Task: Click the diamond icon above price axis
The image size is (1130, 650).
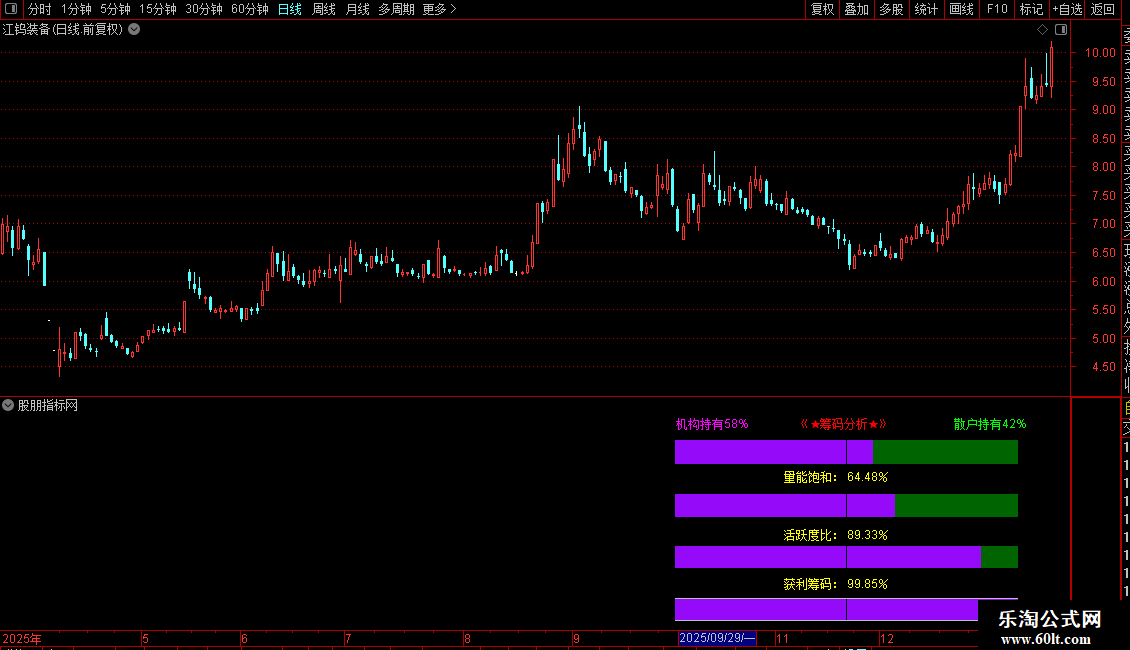Action: pos(1042,30)
